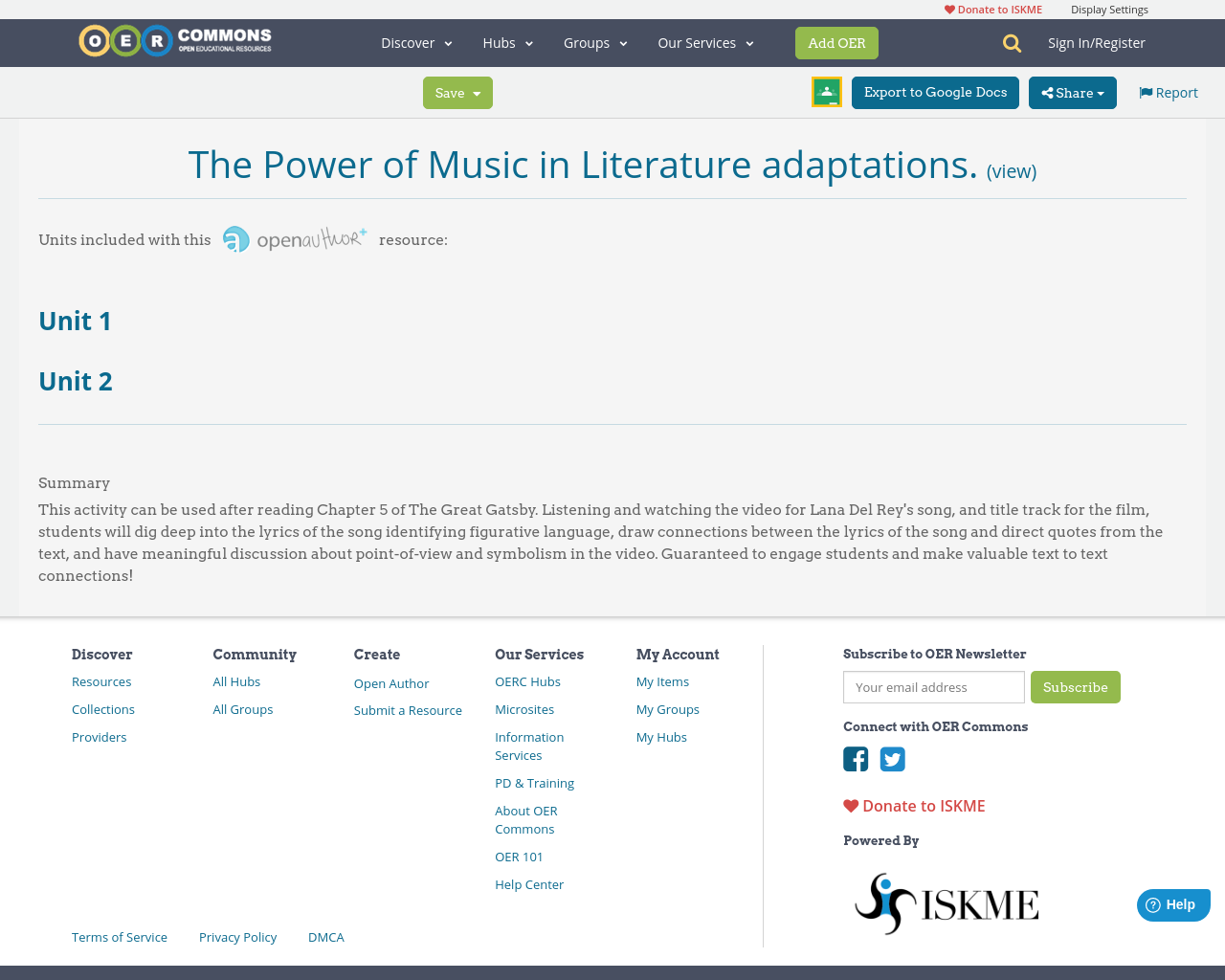The image size is (1225, 980).
Task: Click the Google Classroom share icon
Action: tap(825, 91)
